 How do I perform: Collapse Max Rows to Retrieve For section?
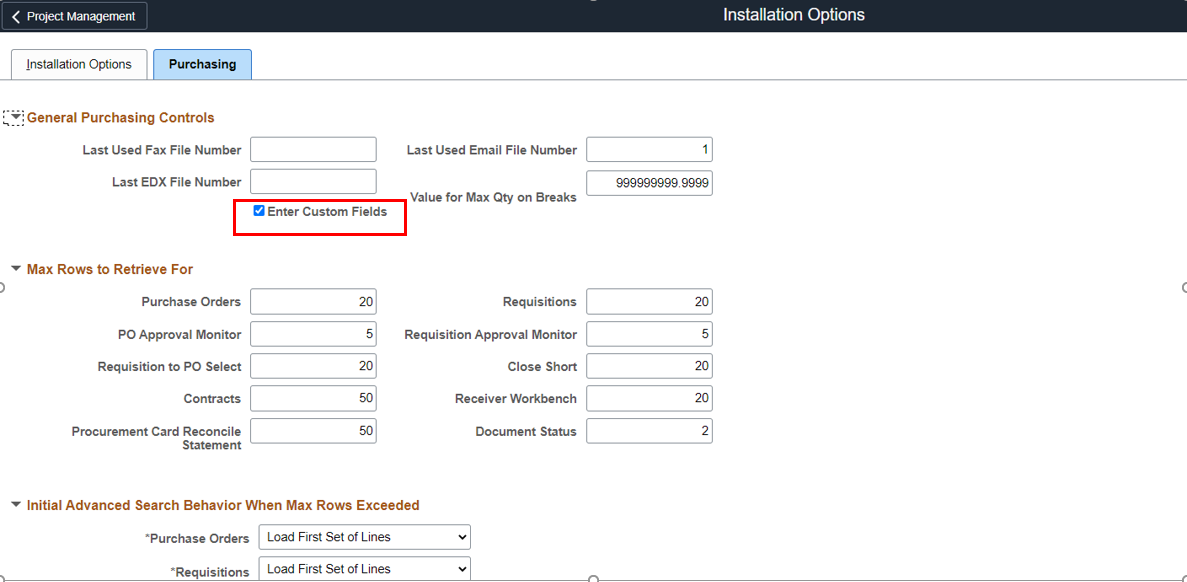click(x=16, y=269)
